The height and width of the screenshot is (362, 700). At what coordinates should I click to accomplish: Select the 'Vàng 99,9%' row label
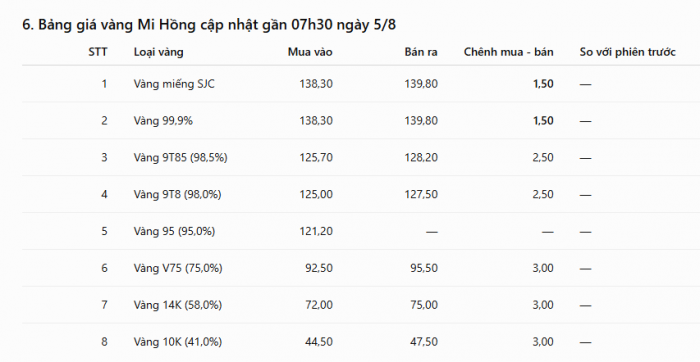[x=163, y=121]
